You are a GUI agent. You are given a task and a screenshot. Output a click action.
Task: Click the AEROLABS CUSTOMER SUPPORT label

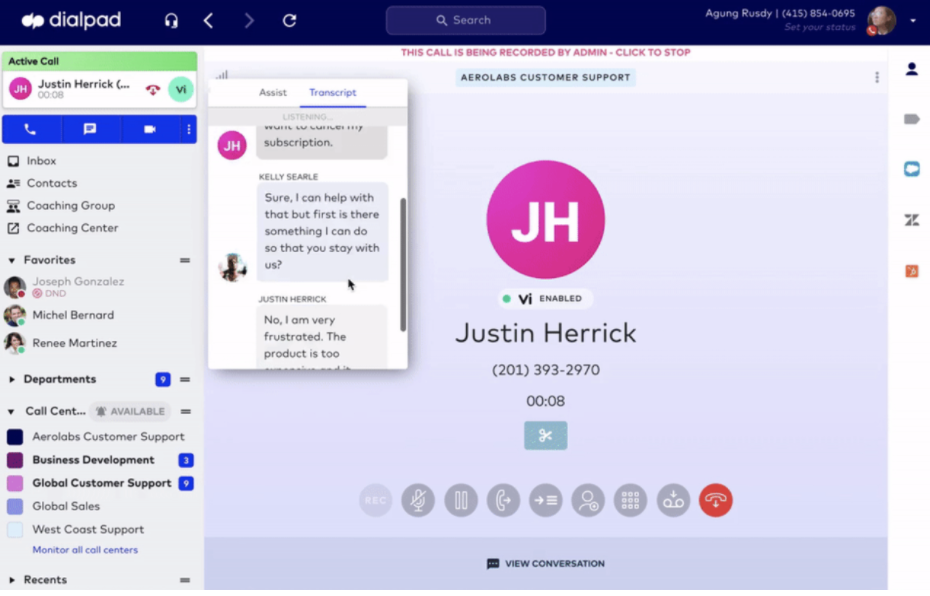[545, 78]
